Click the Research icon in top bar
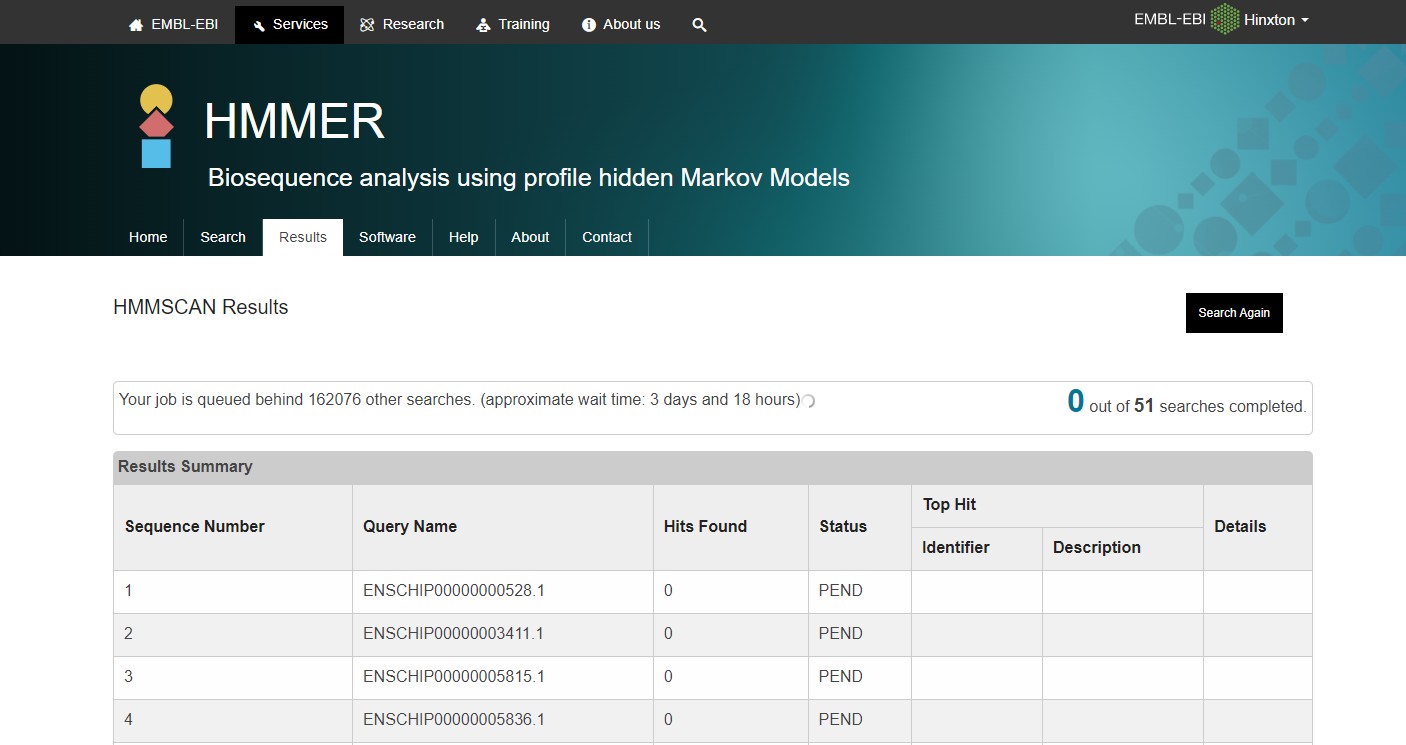This screenshot has height=745, width=1406. (367, 25)
